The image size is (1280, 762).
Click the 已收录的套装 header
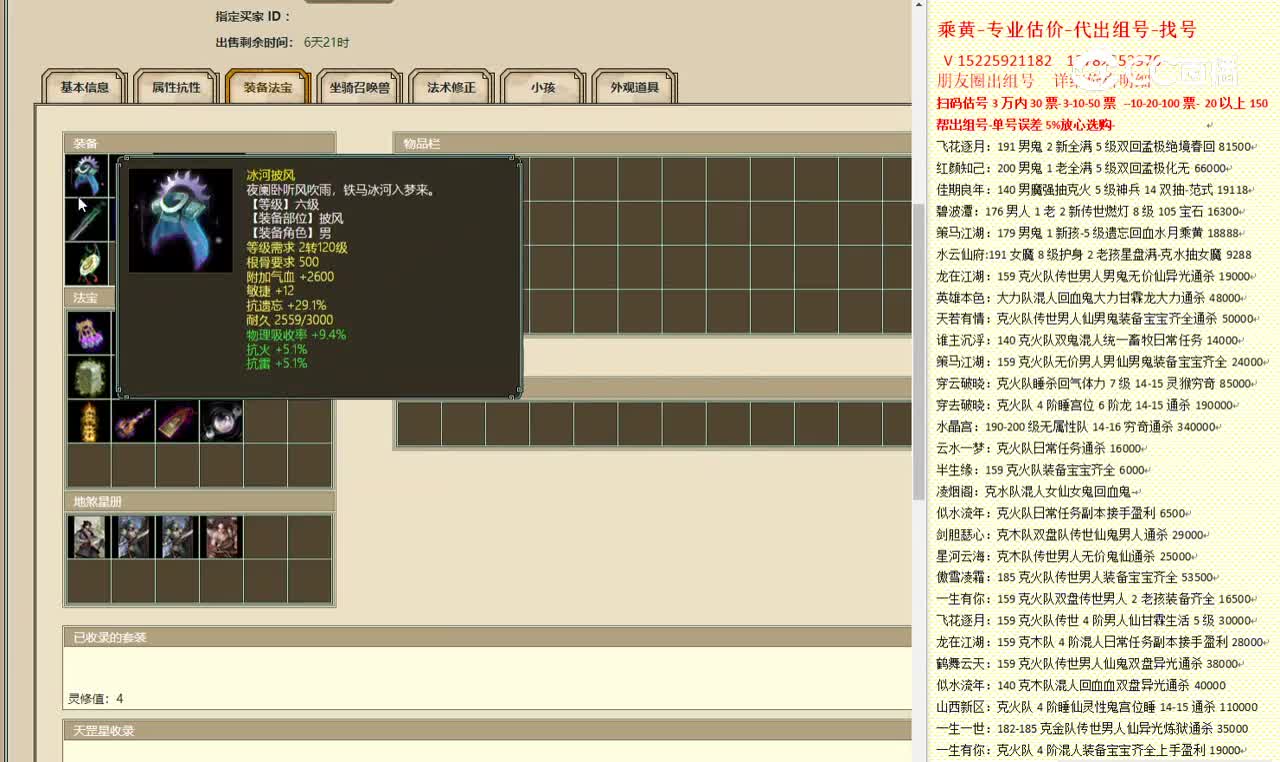pos(487,637)
